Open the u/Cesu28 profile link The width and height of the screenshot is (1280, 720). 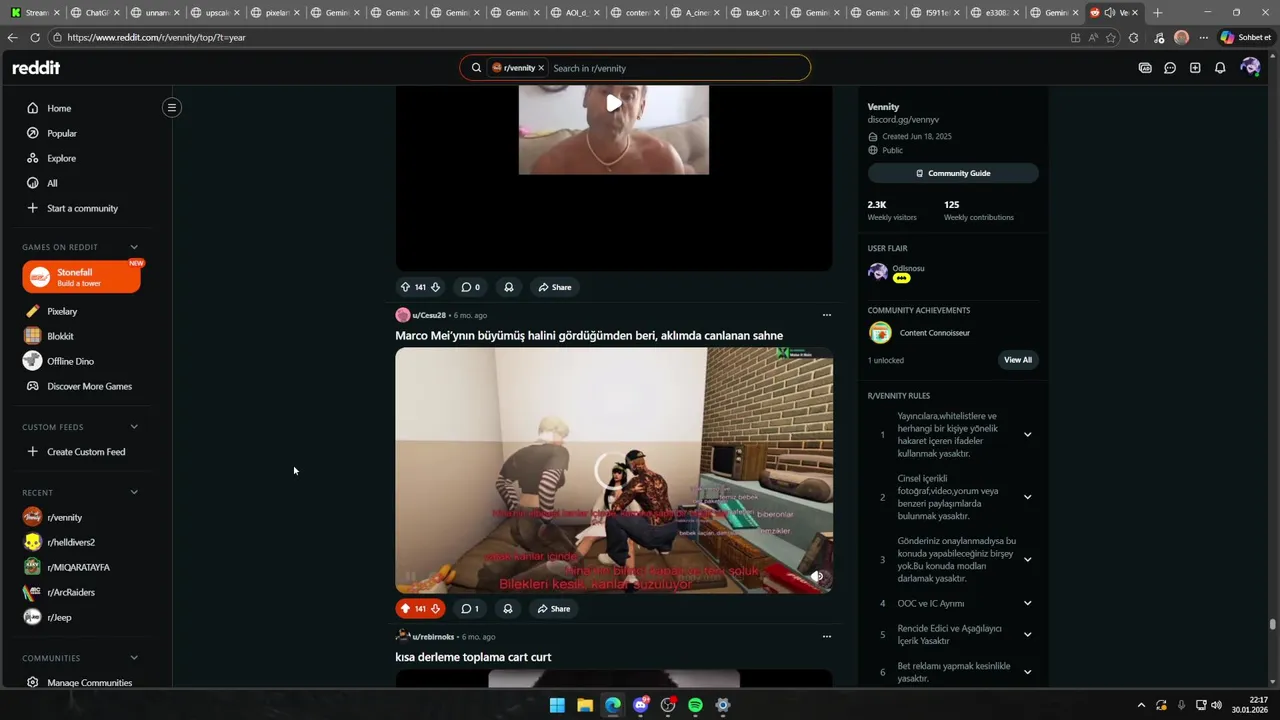429,315
